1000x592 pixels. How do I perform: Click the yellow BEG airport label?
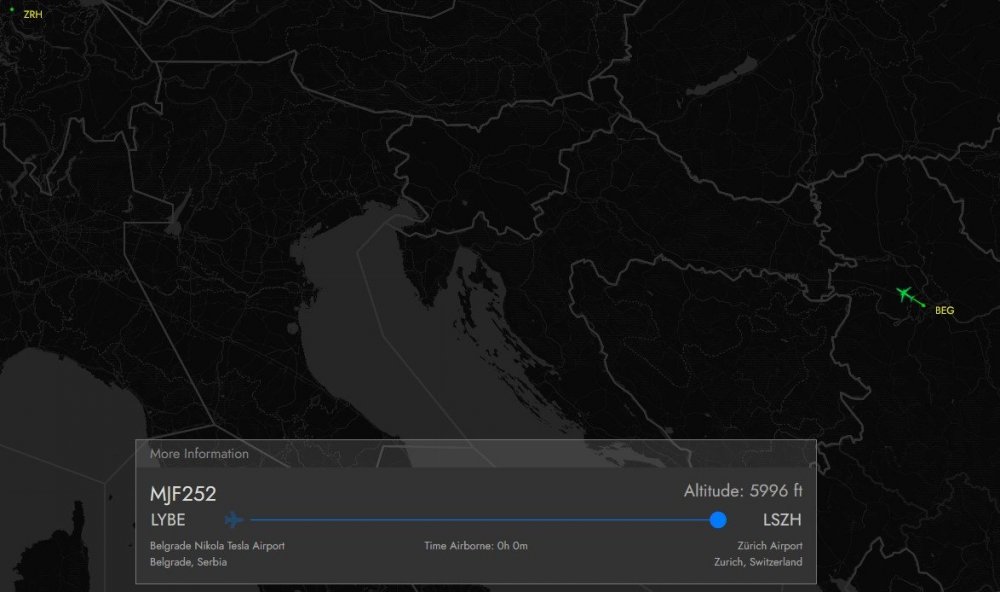944,311
